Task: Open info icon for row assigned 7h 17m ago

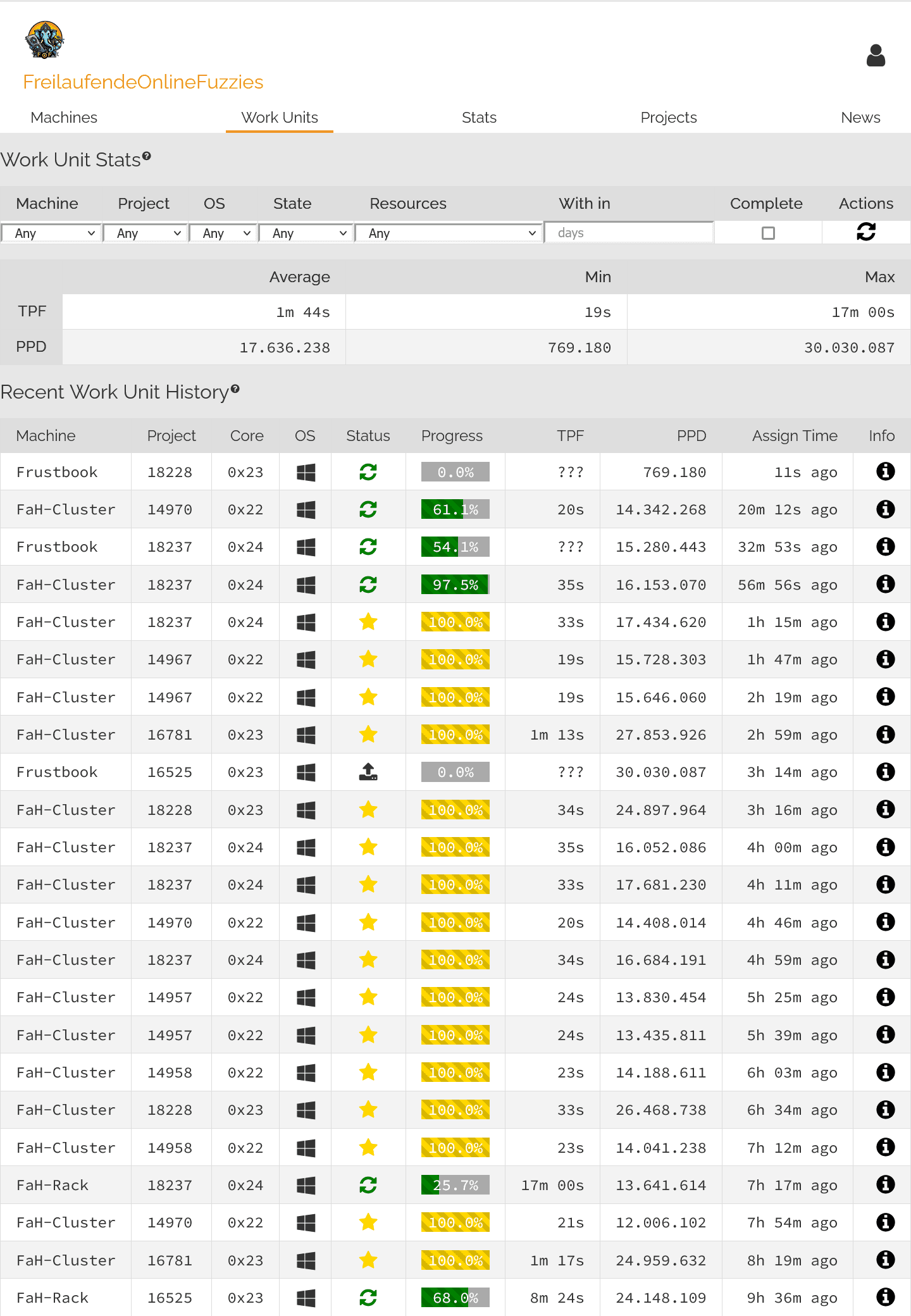Action: [886, 1184]
